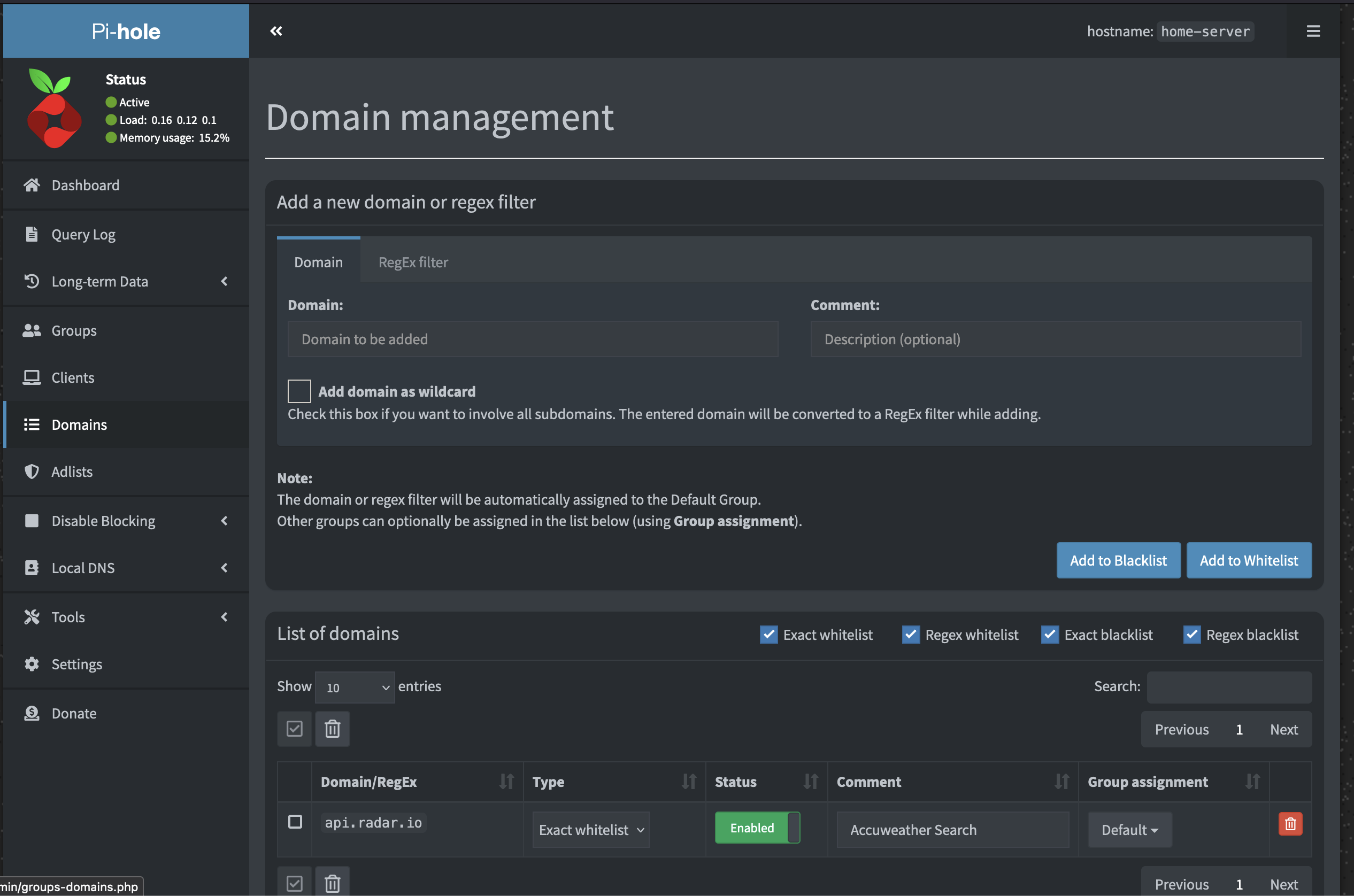
Task: Open the hamburger menu top right
Action: [1313, 31]
